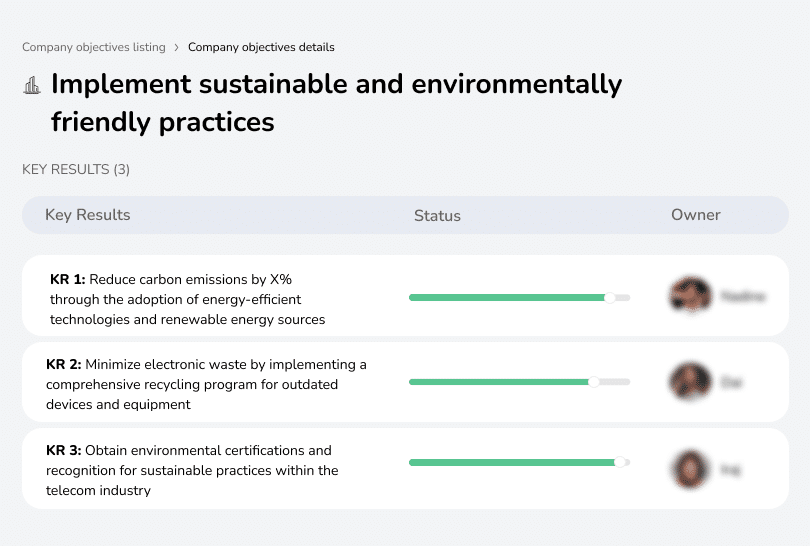Click the KR 3 progress slider handle
Viewport: 810px width, 546px height.
tap(620, 462)
